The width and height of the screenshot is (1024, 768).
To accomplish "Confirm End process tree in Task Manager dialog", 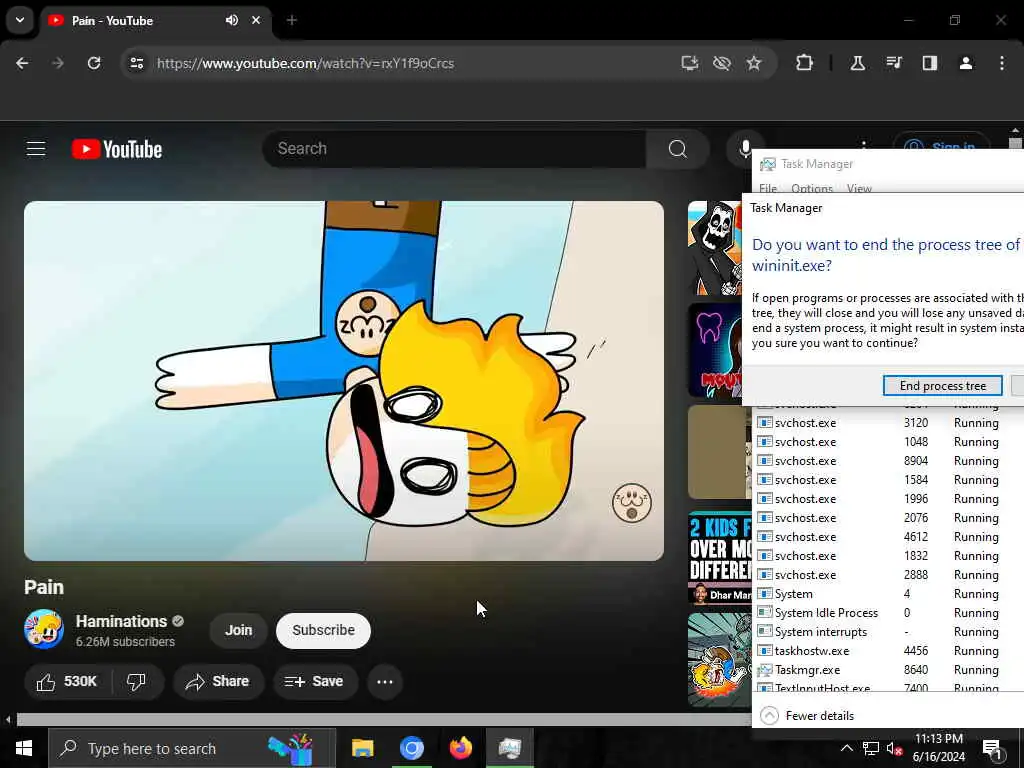I will [x=942, y=386].
